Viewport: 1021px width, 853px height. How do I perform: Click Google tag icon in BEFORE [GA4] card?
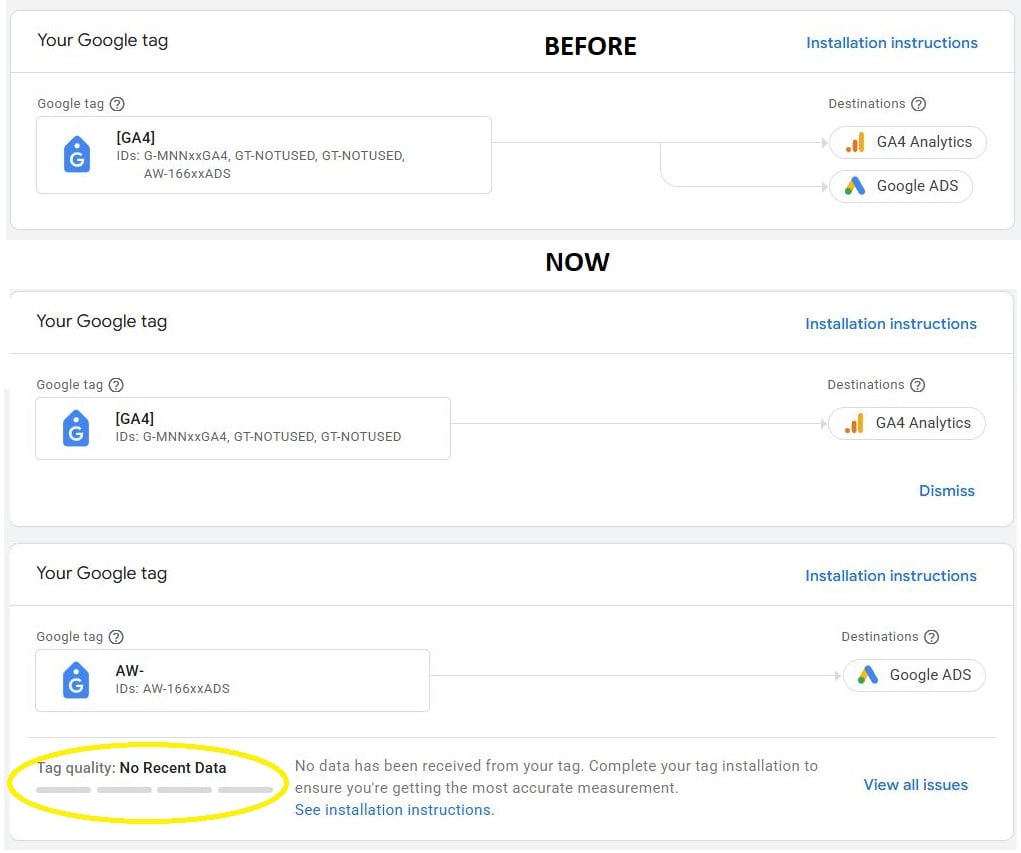77,155
